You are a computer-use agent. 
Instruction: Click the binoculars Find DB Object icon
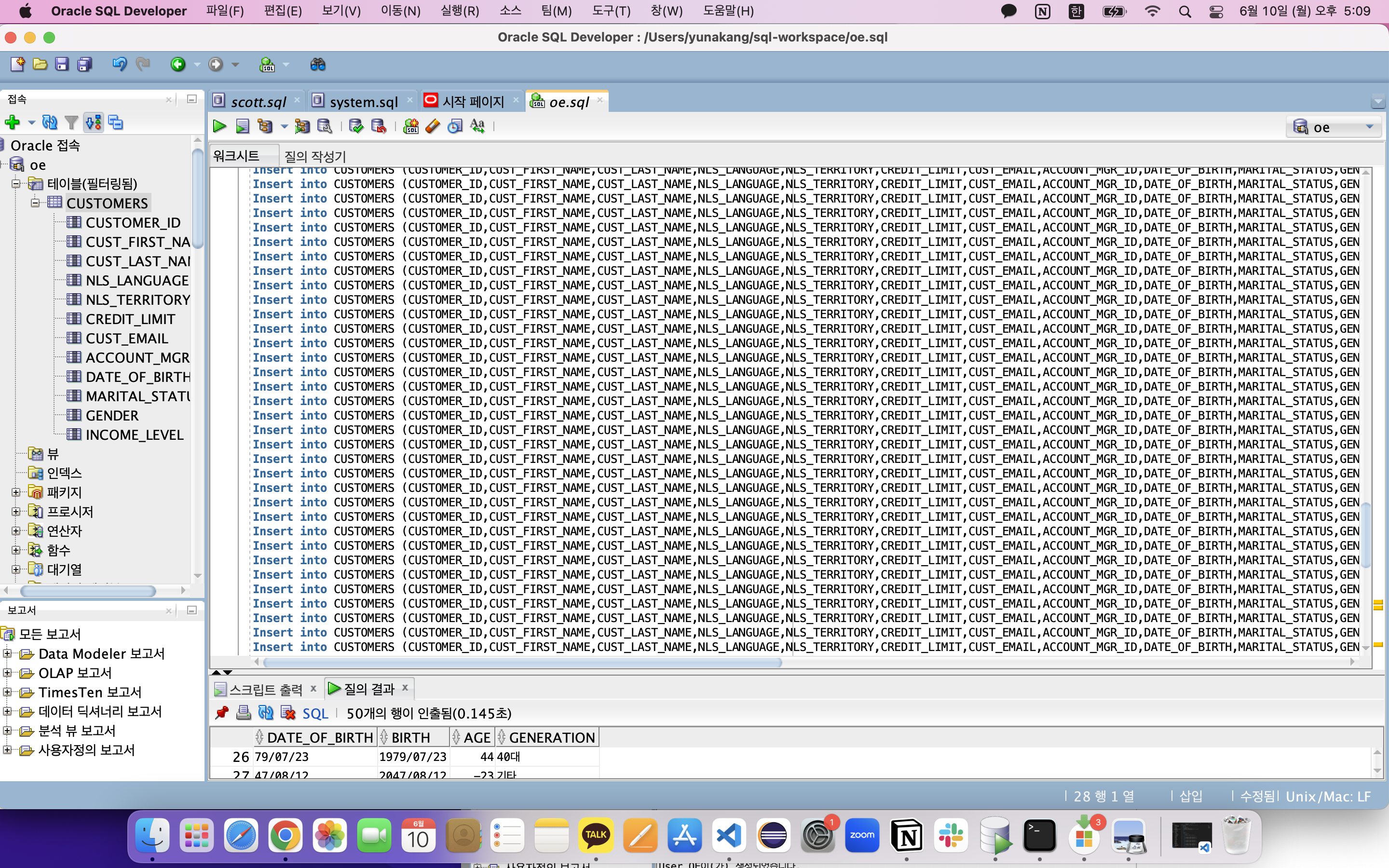coord(317,64)
